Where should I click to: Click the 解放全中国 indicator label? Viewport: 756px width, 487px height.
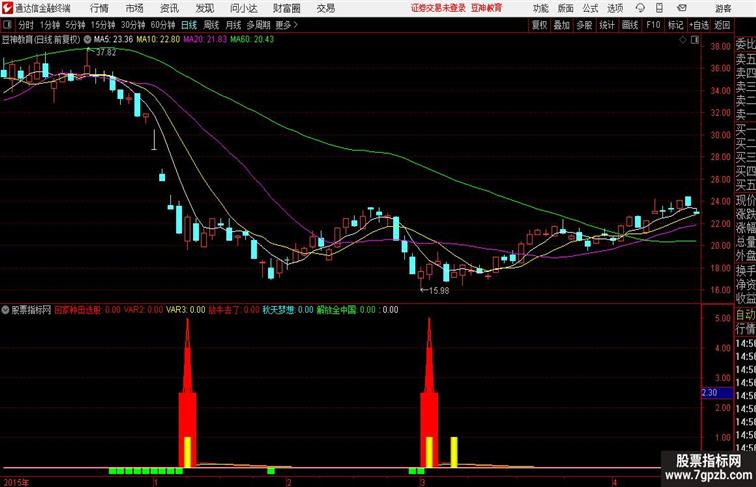click(337, 310)
